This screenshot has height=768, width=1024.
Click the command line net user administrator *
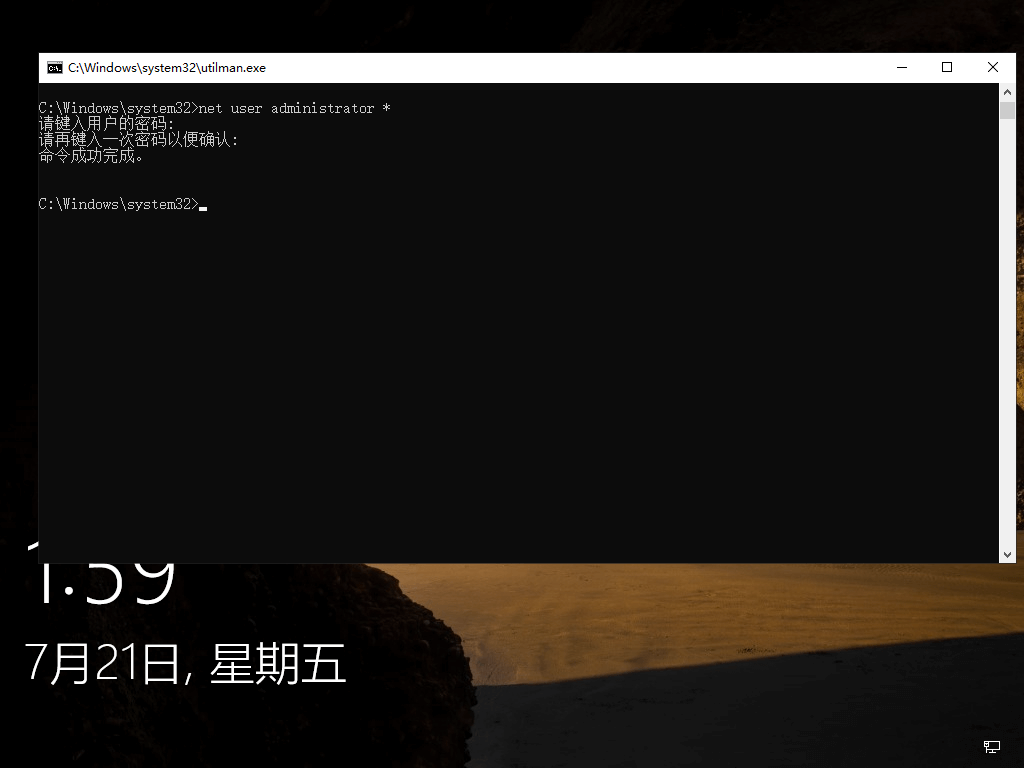click(x=295, y=108)
